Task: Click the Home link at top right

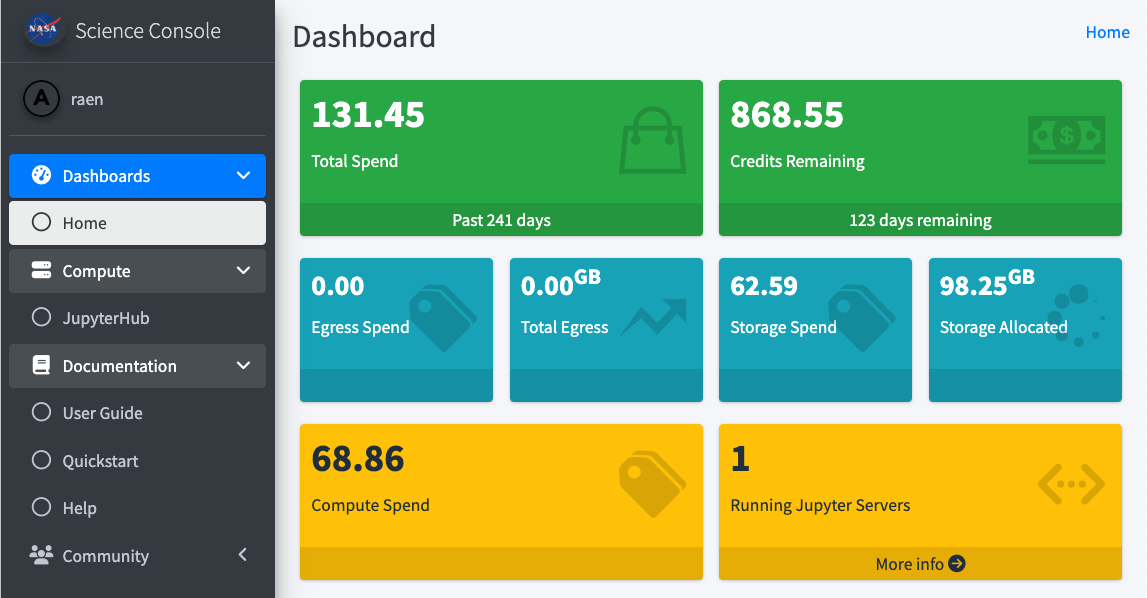Action: [1107, 32]
